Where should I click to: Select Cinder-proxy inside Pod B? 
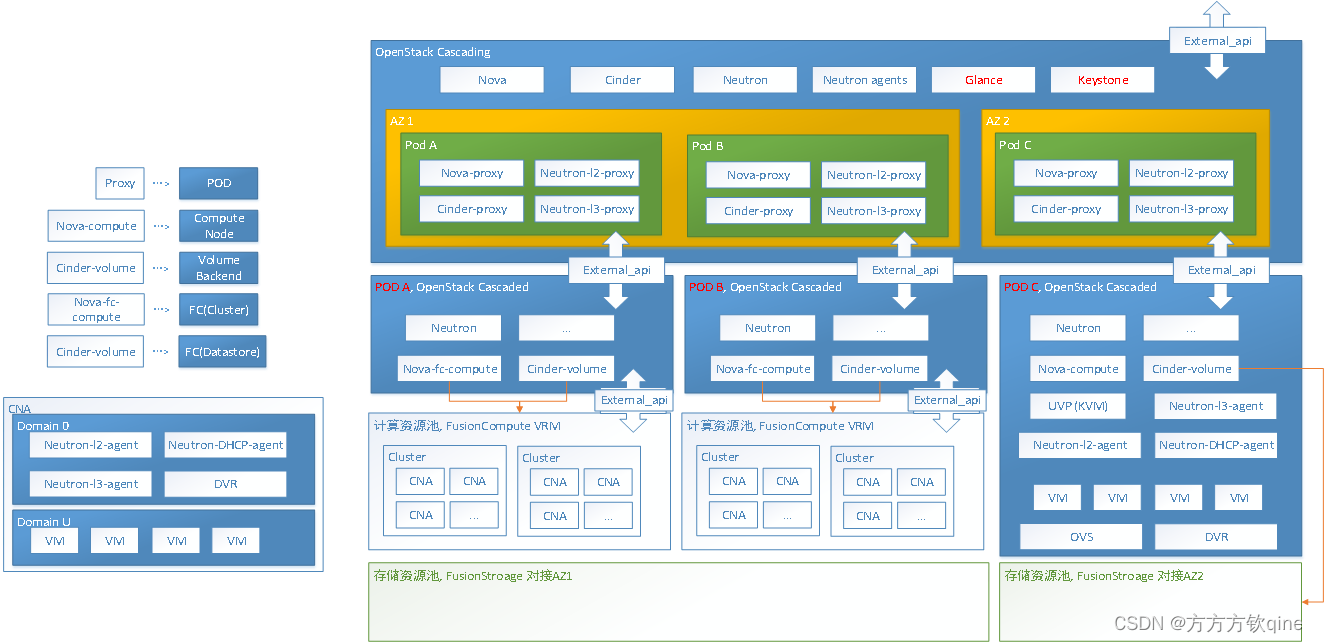(759, 211)
